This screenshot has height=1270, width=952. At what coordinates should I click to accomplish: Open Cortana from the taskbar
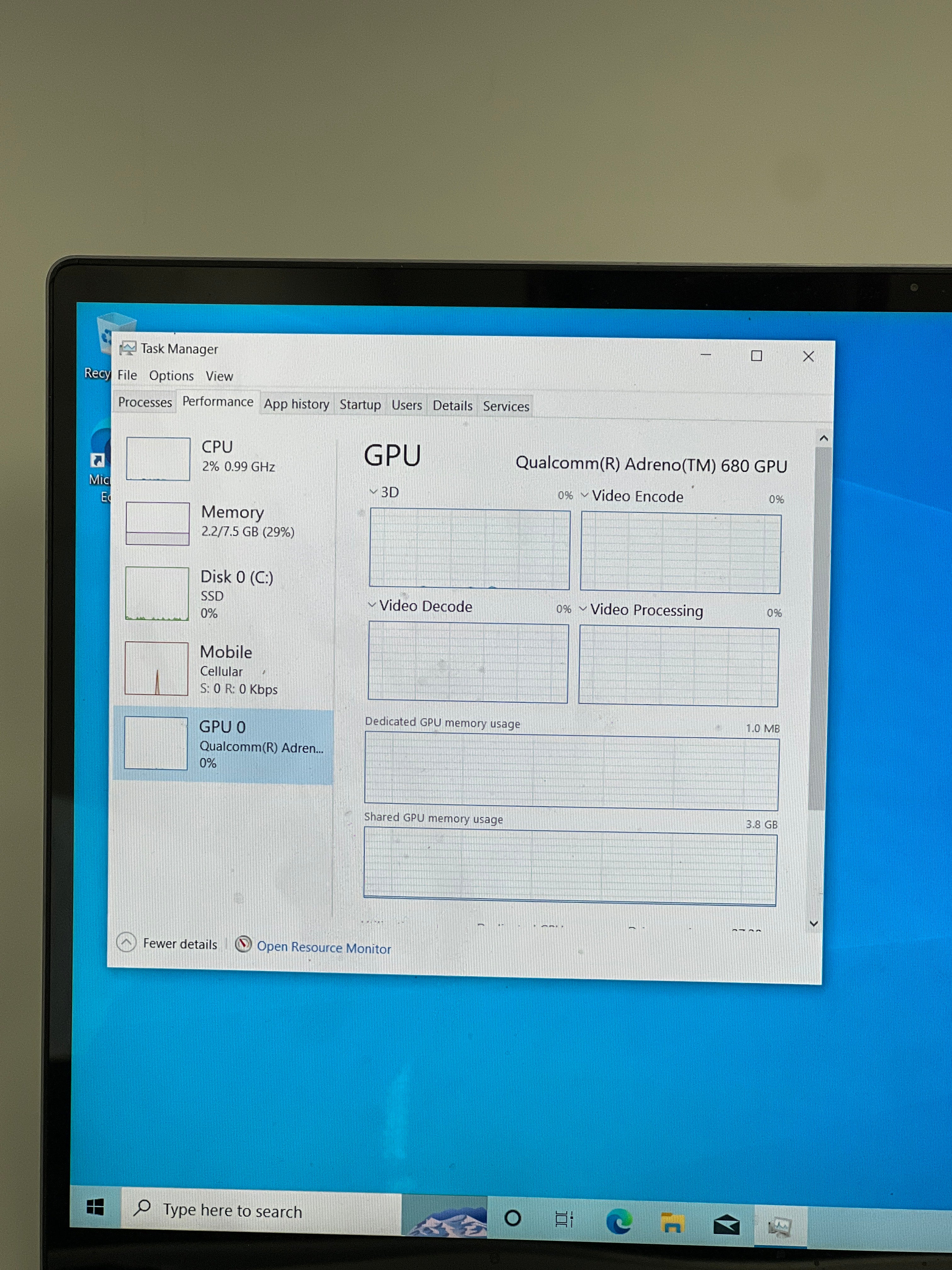point(513,1218)
